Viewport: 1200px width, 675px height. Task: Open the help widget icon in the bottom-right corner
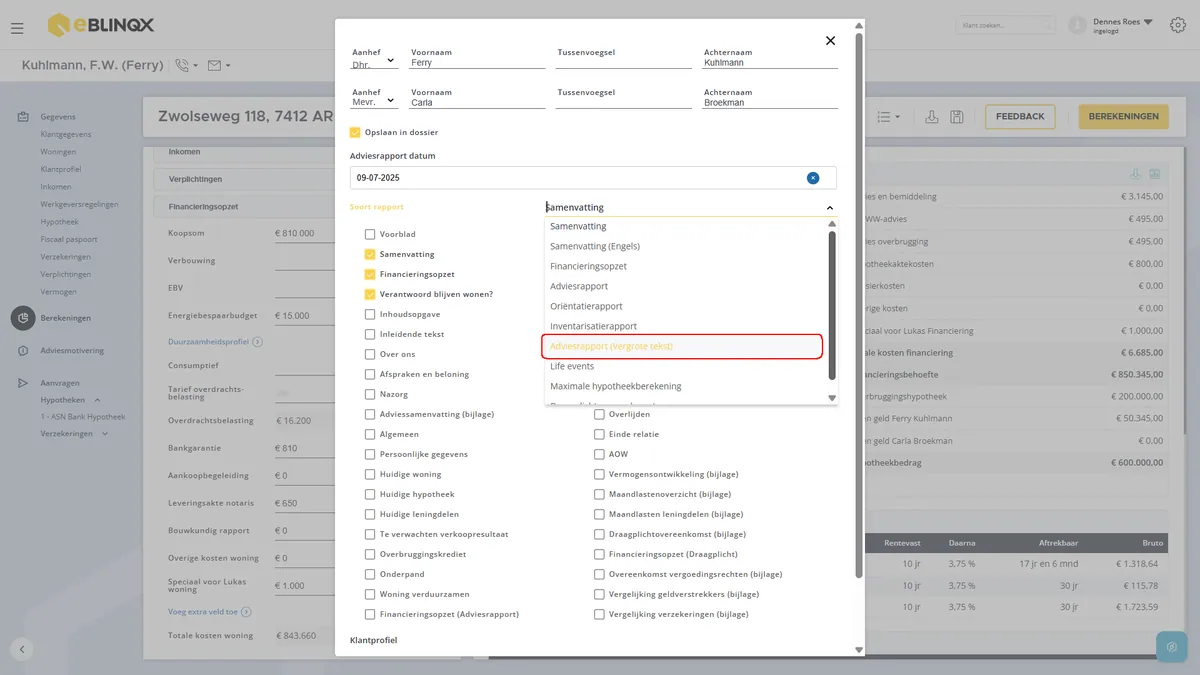(x=1171, y=646)
